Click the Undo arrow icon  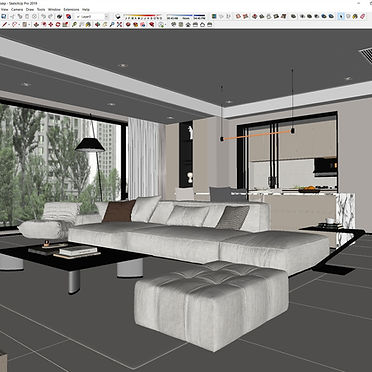coord(43,16)
